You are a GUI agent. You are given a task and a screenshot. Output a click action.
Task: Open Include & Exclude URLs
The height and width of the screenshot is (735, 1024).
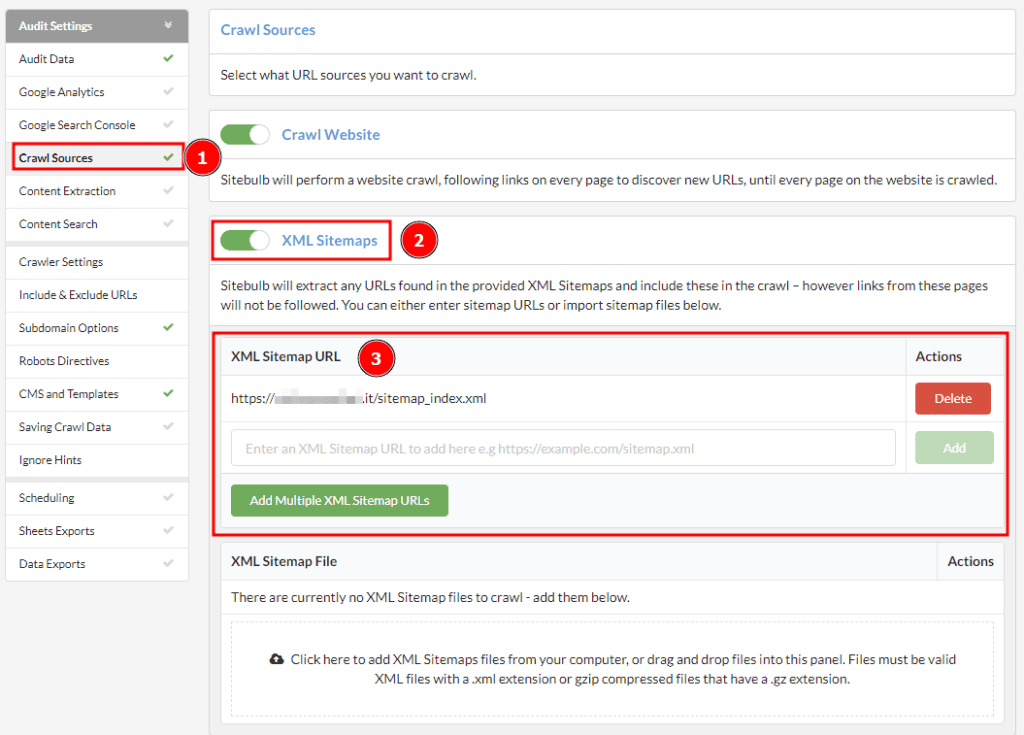(97, 295)
